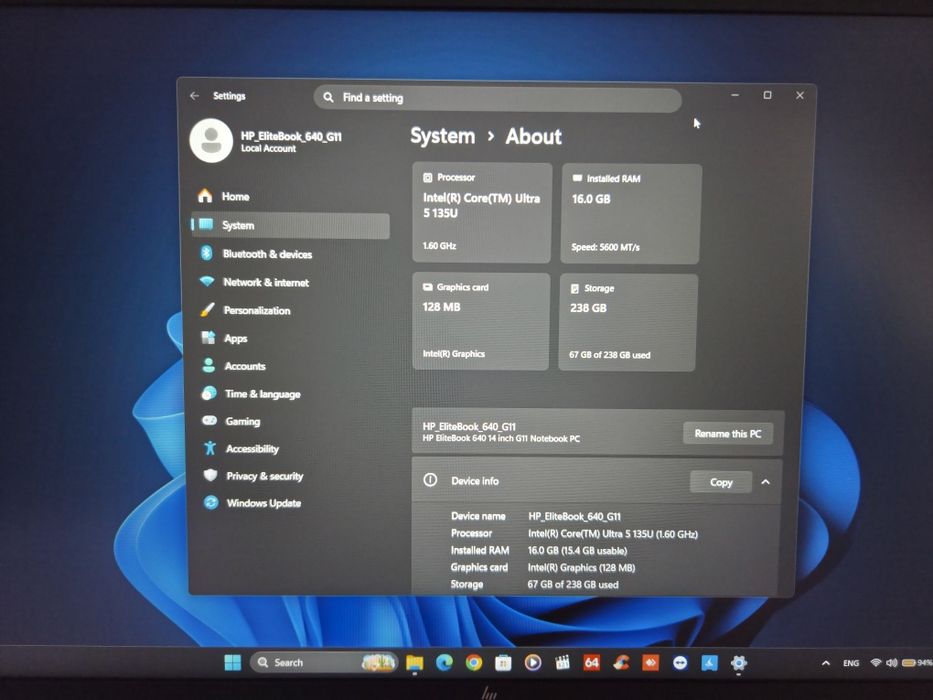
Task: Click the Graphics card info card
Action: coord(481,321)
